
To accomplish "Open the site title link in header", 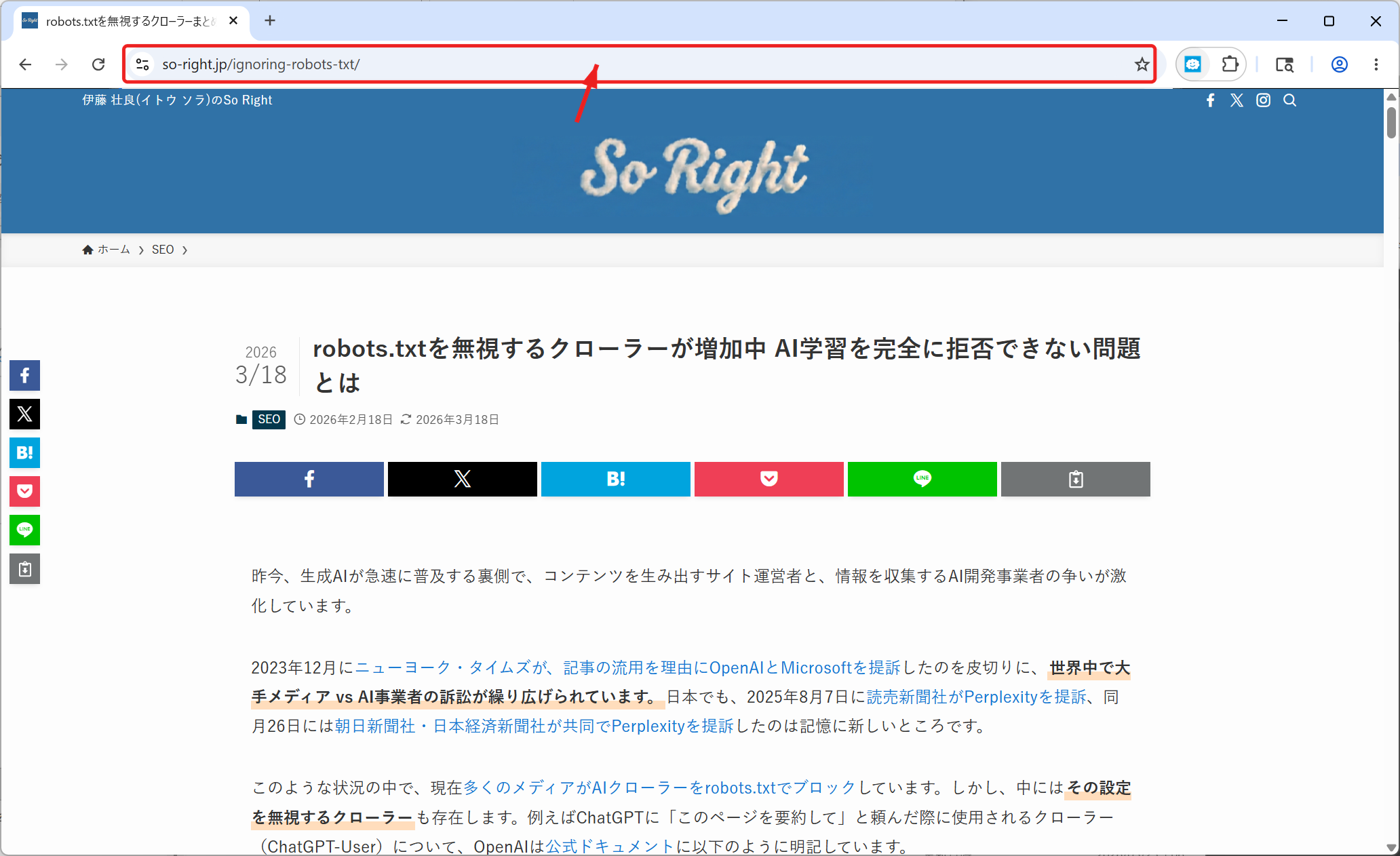I will pyautogui.click(x=177, y=100).
